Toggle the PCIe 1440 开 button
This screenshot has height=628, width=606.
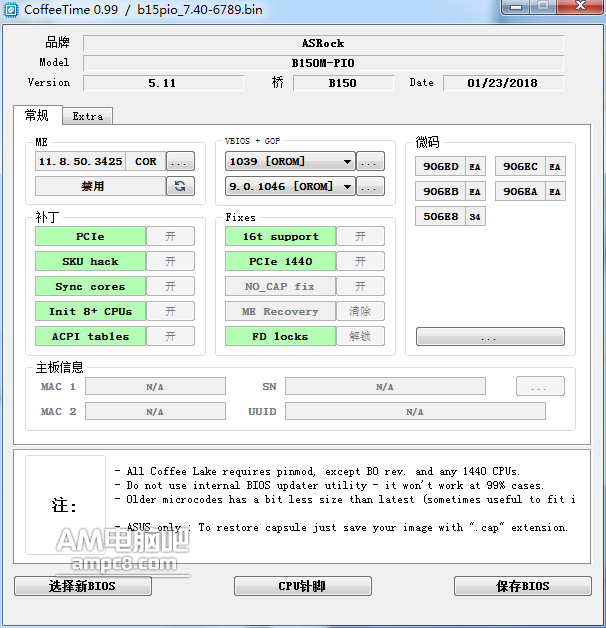(360, 261)
